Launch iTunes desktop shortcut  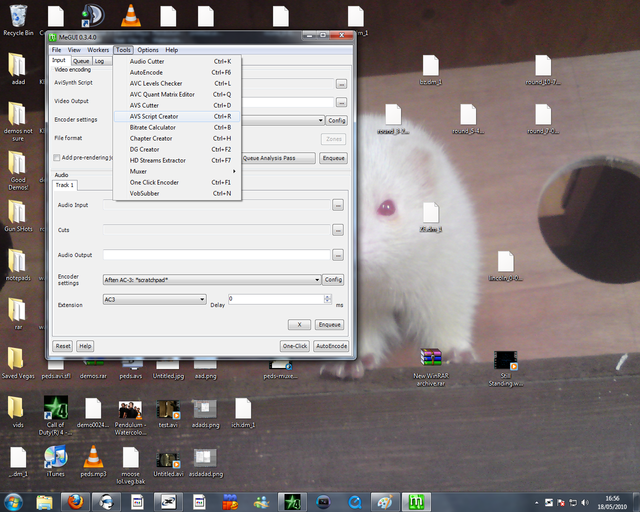(56, 461)
